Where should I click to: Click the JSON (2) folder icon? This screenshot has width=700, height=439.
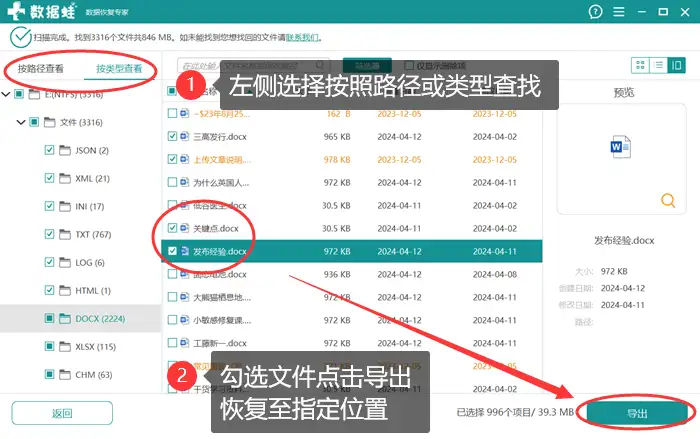pos(65,151)
